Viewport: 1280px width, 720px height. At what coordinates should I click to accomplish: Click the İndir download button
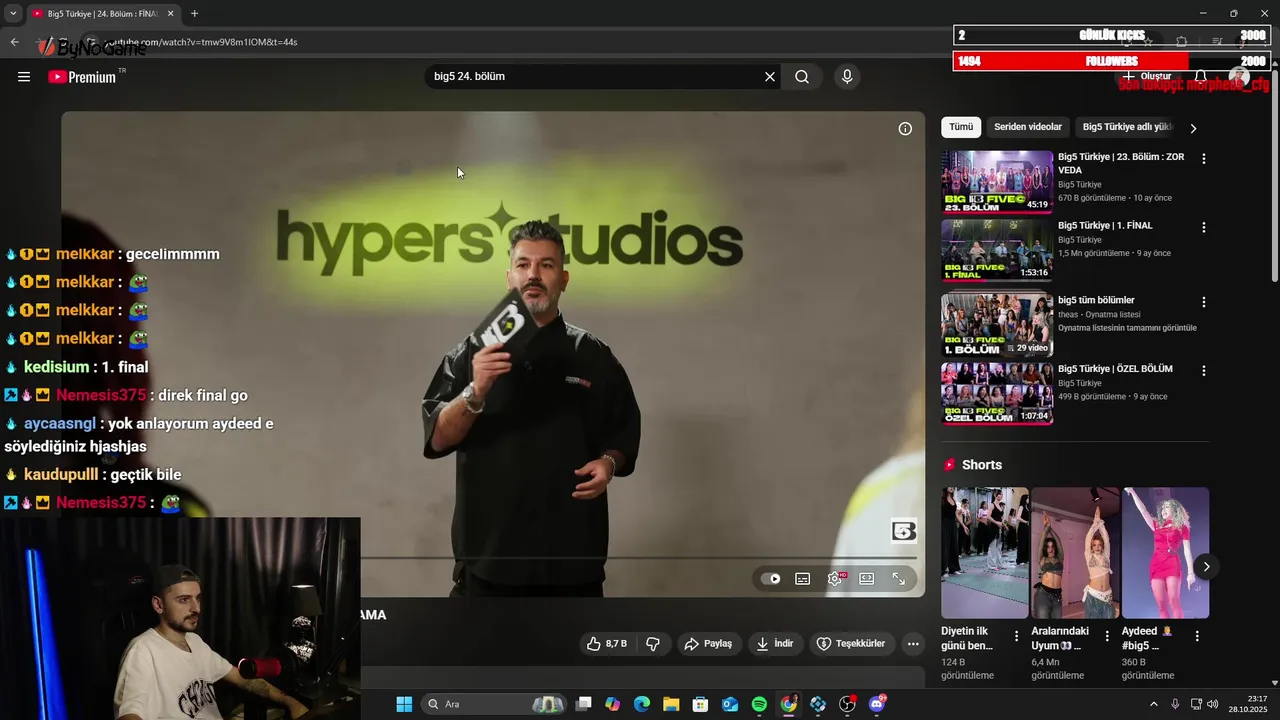tap(775, 644)
